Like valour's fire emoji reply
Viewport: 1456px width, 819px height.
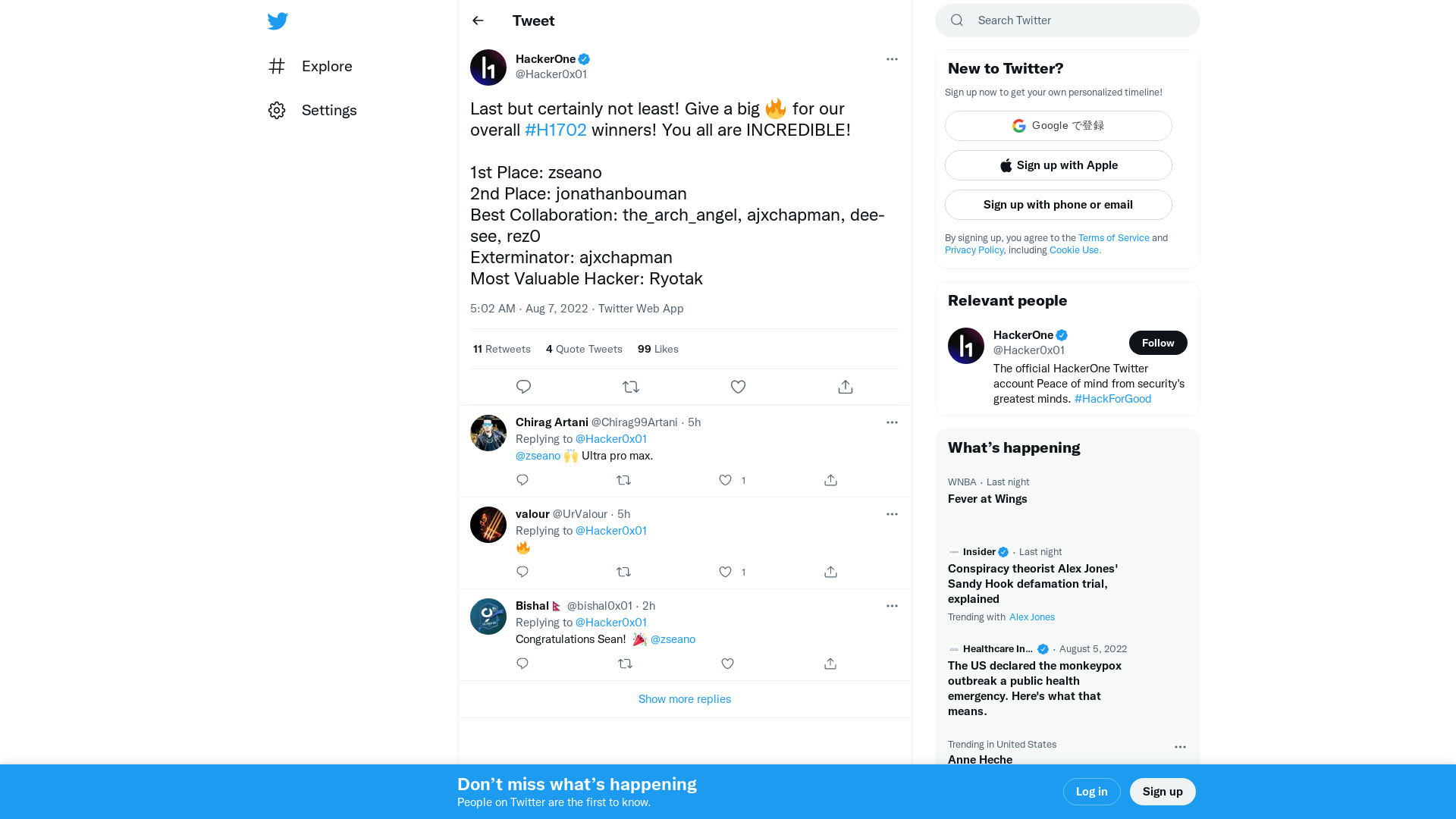tap(725, 572)
